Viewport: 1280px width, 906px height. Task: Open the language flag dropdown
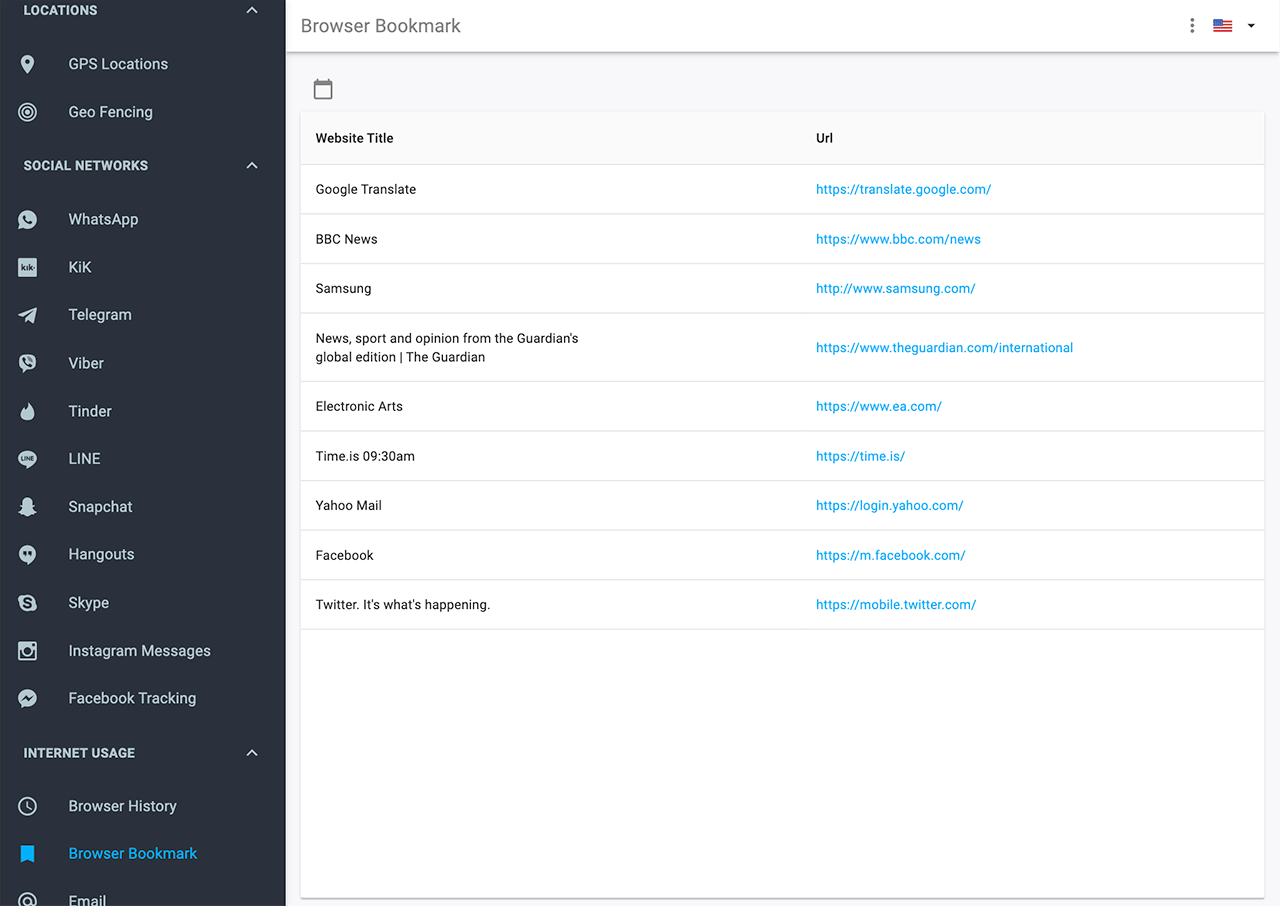1234,26
